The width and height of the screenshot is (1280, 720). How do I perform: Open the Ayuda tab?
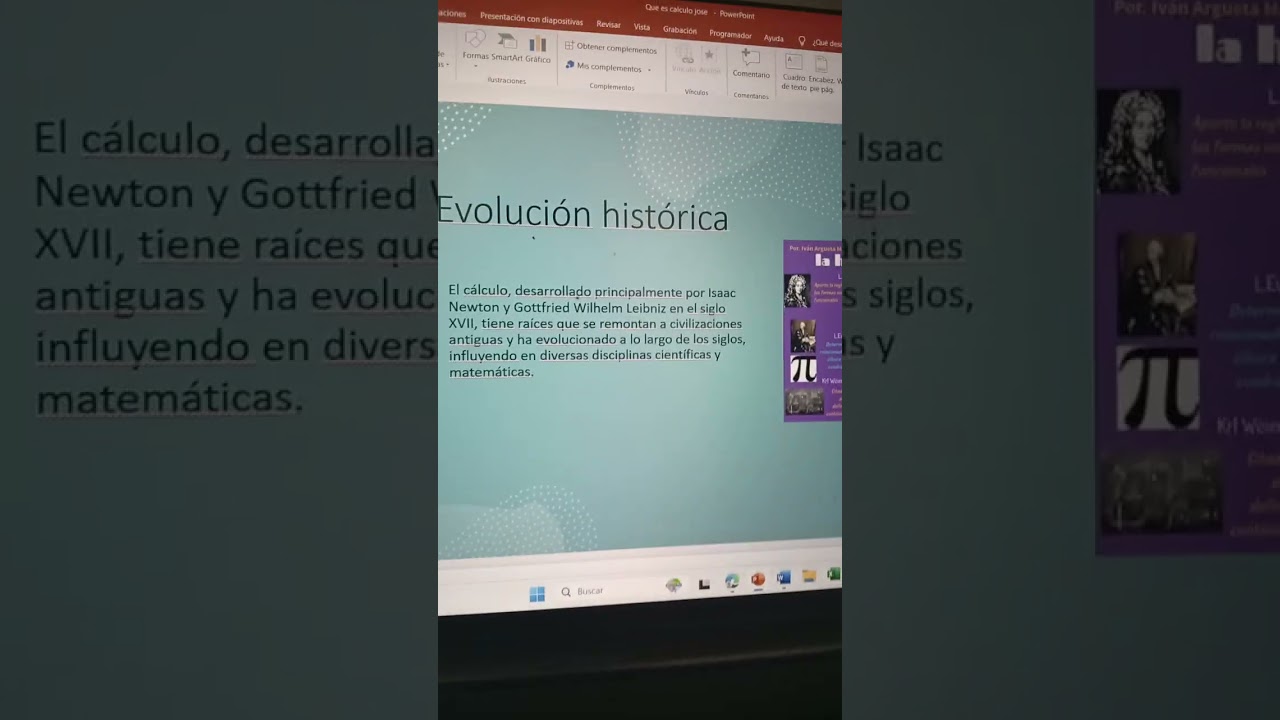pos(774,38)
